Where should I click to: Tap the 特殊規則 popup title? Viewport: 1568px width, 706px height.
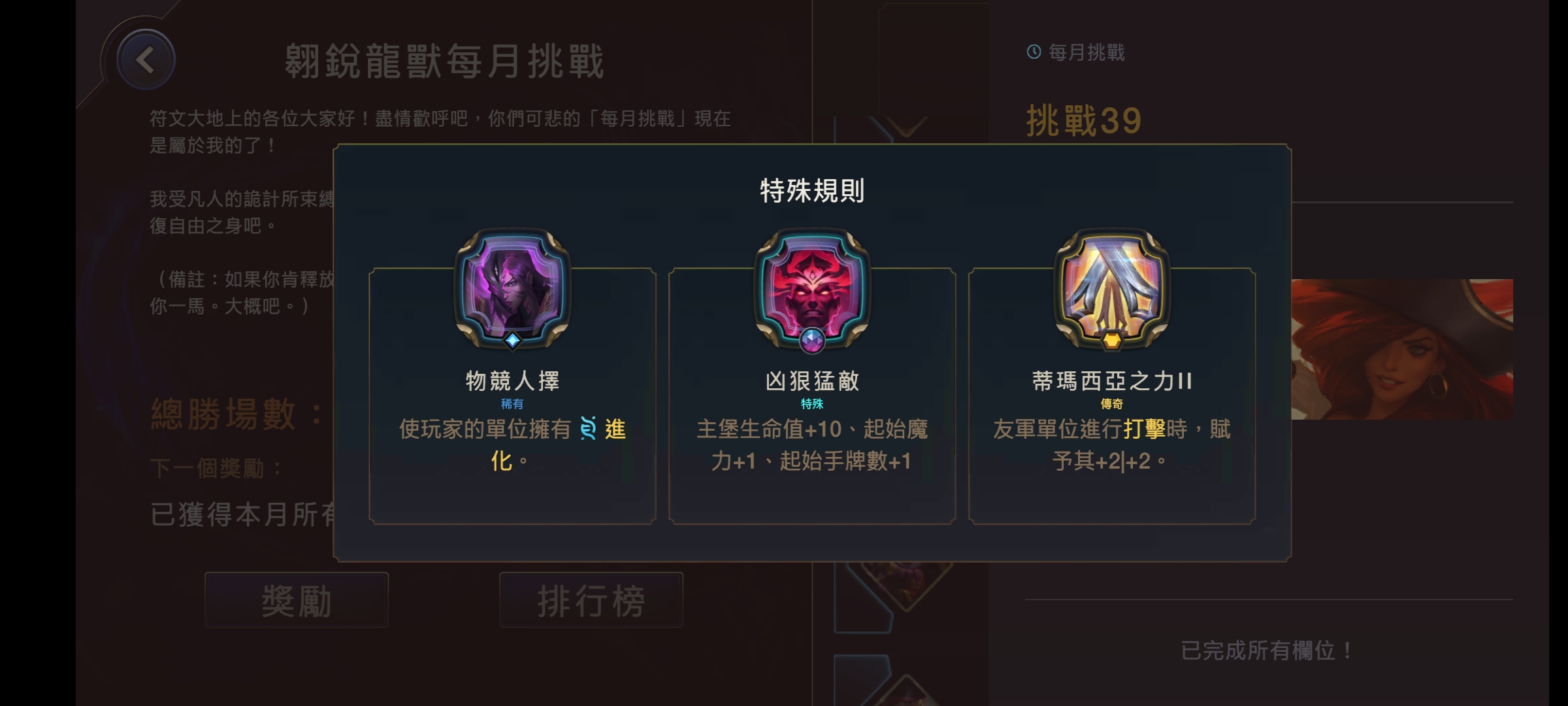[x=812, y=191]
